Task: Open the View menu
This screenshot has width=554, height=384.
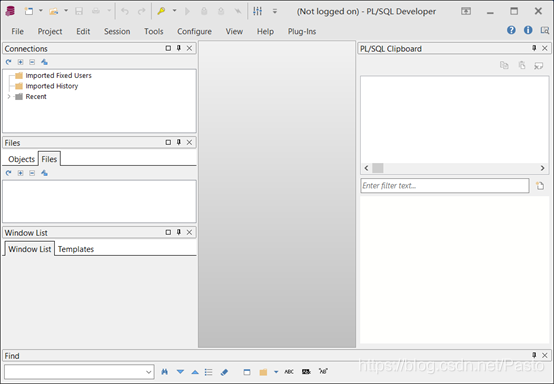Action: point(234,31)
